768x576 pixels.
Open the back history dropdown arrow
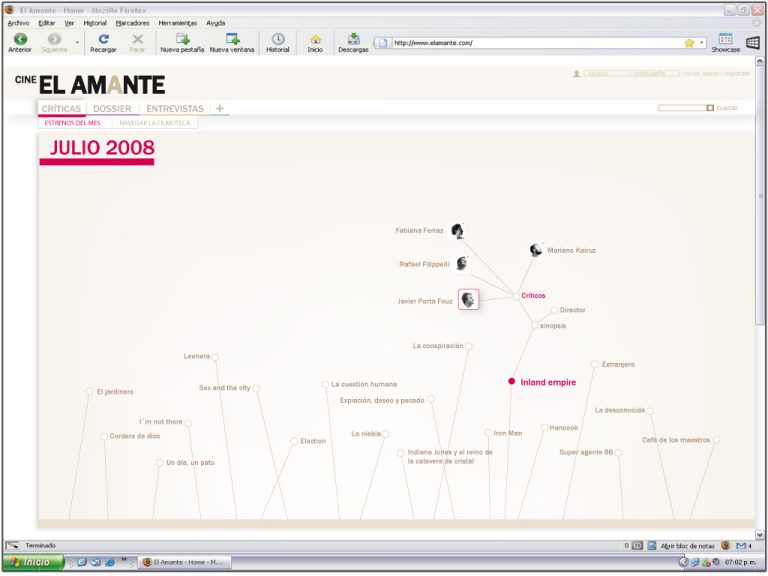click(x=77, y=43)
